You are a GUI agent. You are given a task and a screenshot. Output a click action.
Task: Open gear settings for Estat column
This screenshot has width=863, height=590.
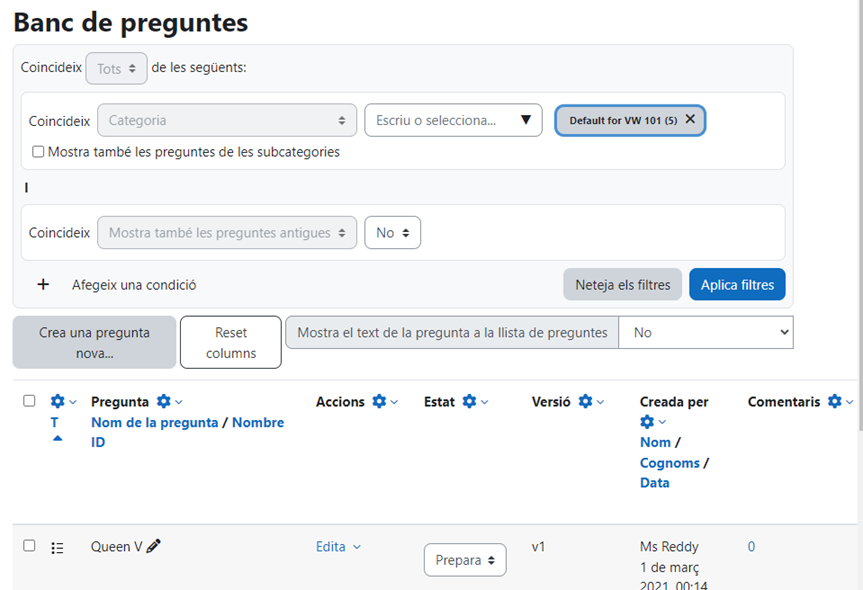(470, 402)
